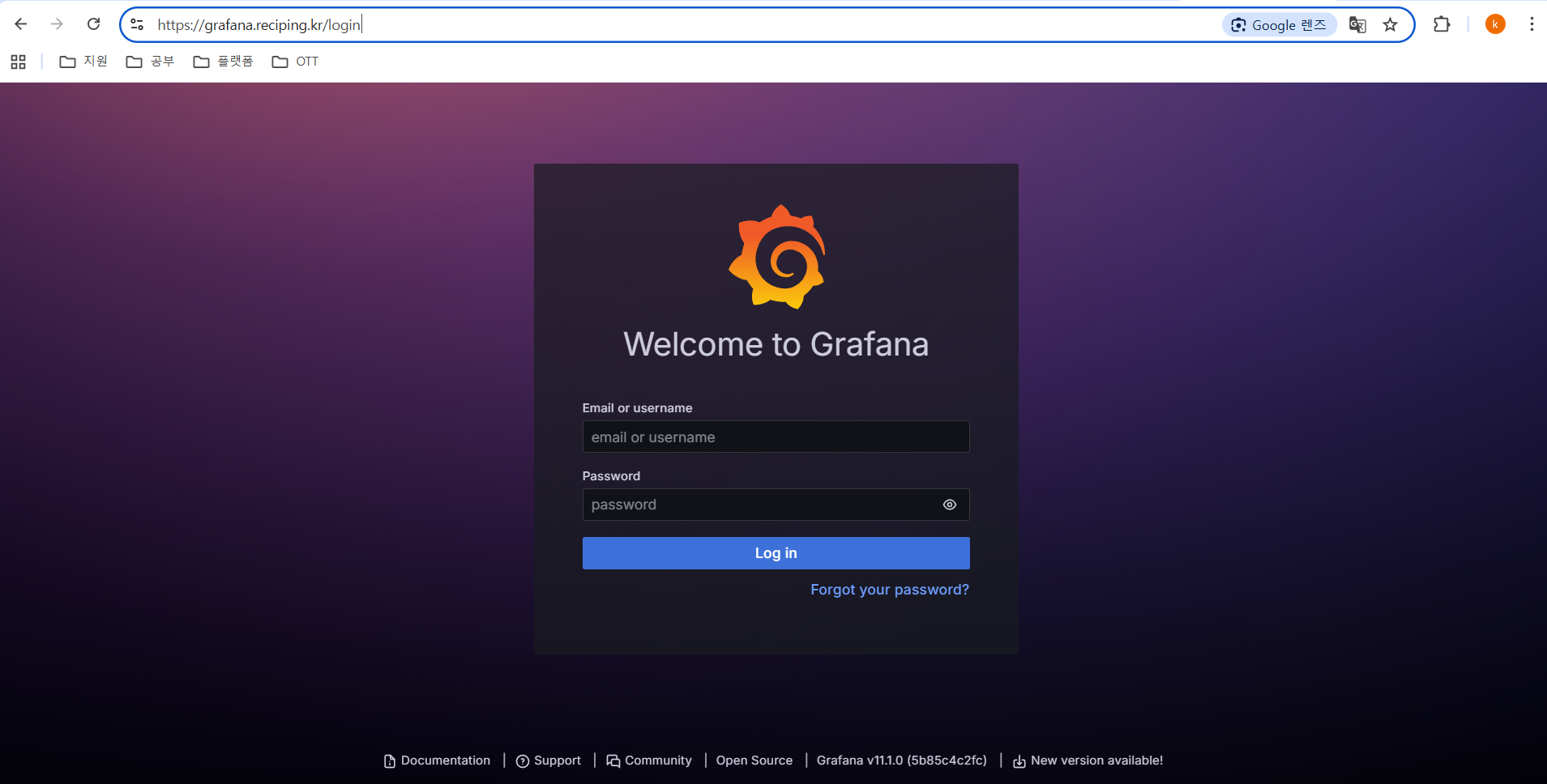Open the 지원 bookmark folder
The width and height of the screenshot is (1547, 784).
tap(83, 62)
